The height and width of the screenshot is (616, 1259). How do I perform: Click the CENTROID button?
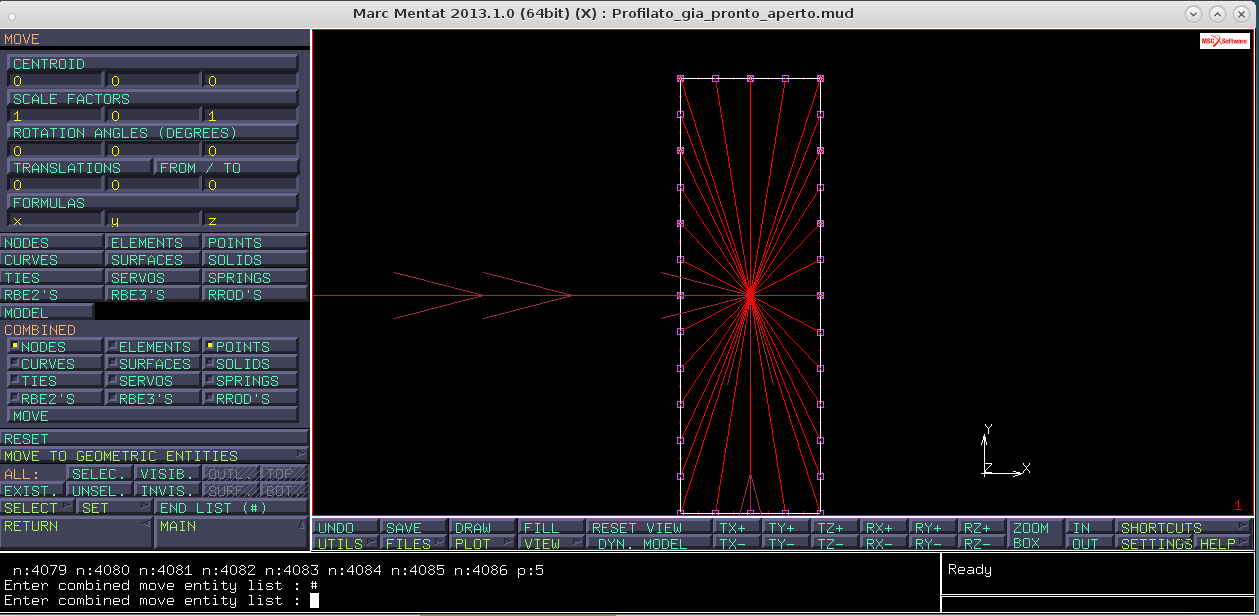tap(153, 64)
